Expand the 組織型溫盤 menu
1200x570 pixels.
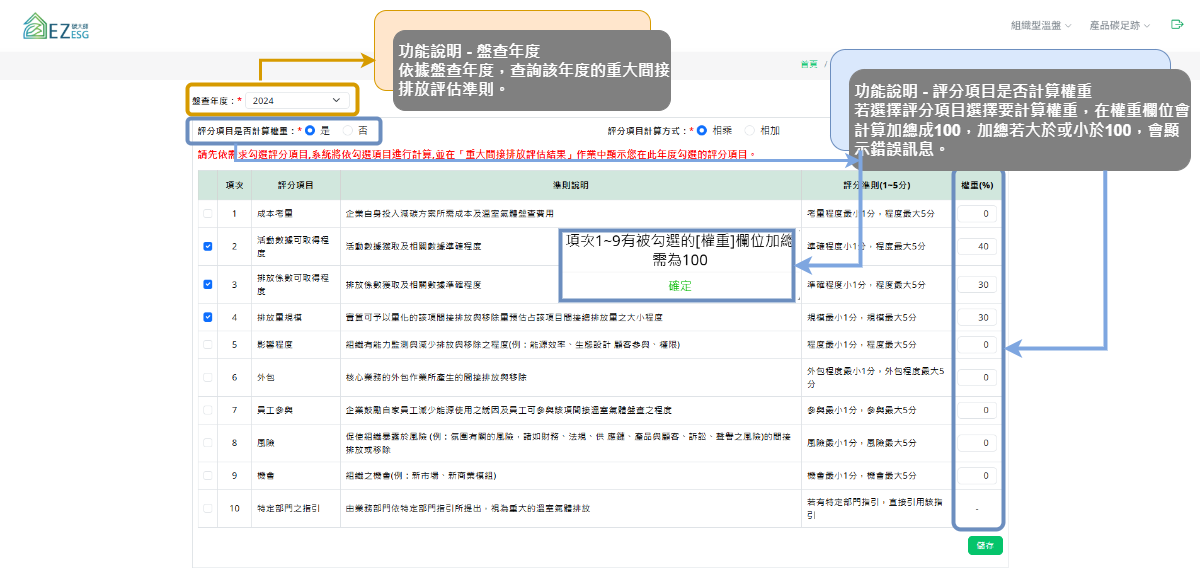[x=1040, y=25]
